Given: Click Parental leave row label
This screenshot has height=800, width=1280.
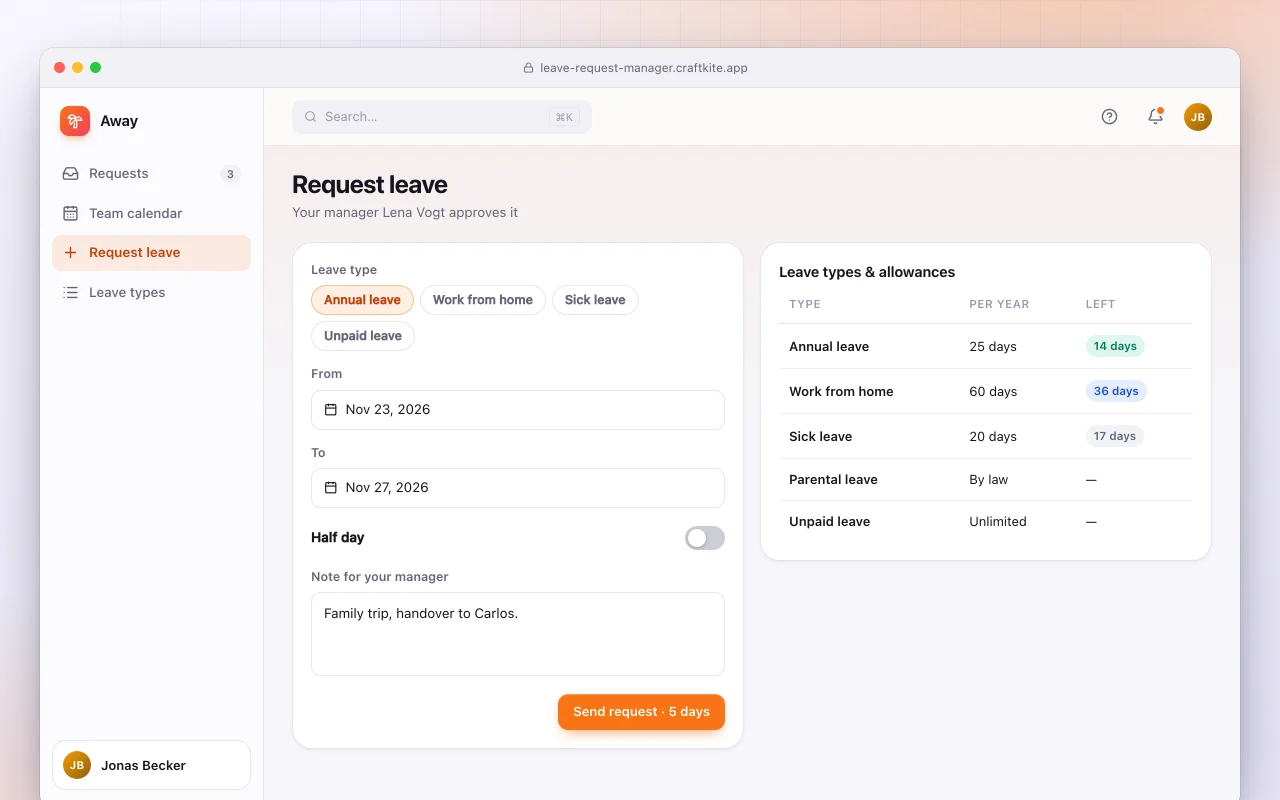Looking at the screenshot, I should click(x=833, y=480).
